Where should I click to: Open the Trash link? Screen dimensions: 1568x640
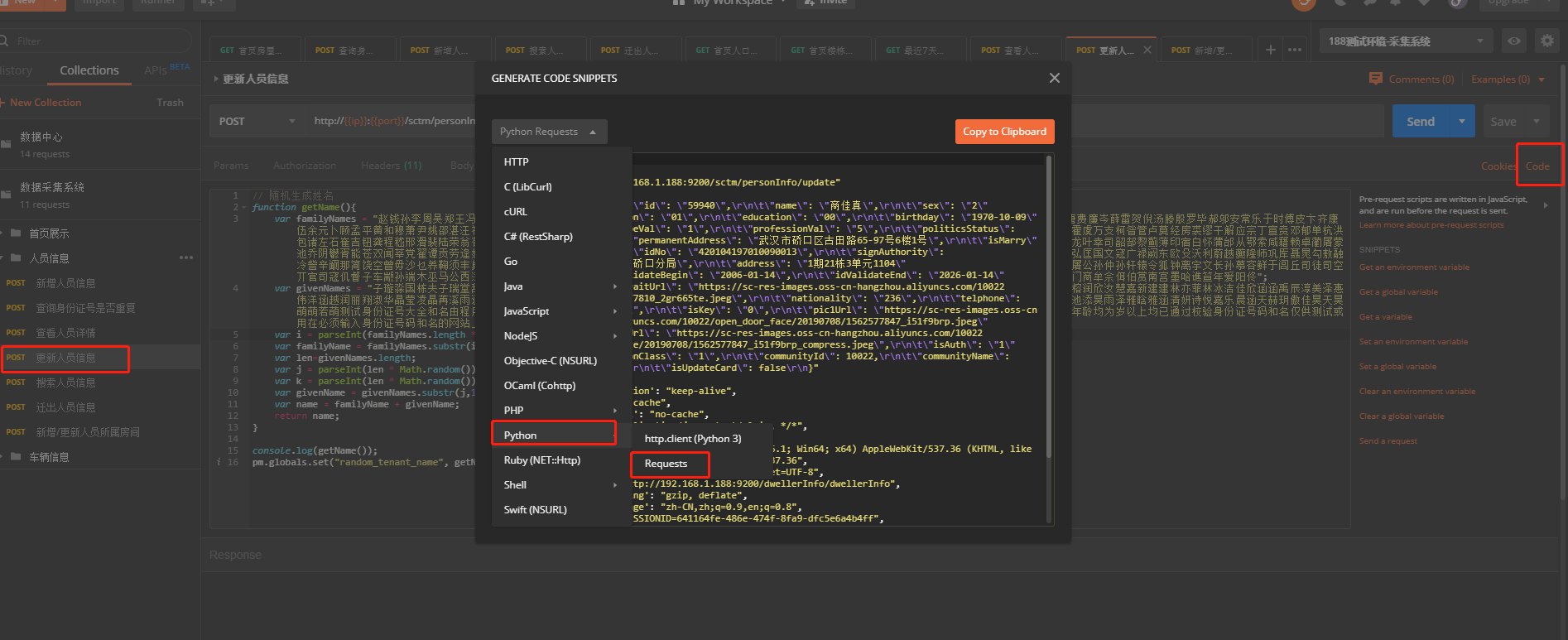pyautogui.click(x=170, y=102)
